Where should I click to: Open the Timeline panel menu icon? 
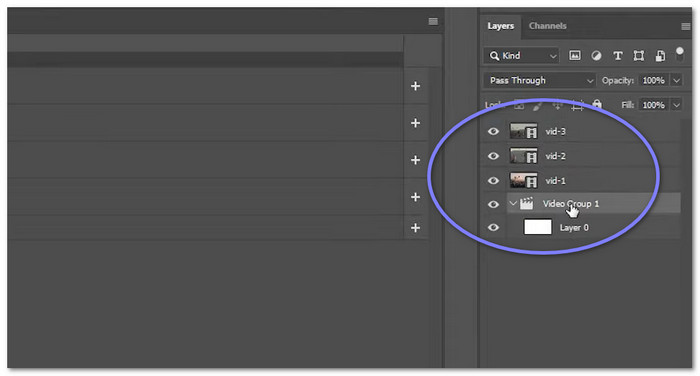tap(433, 21)
